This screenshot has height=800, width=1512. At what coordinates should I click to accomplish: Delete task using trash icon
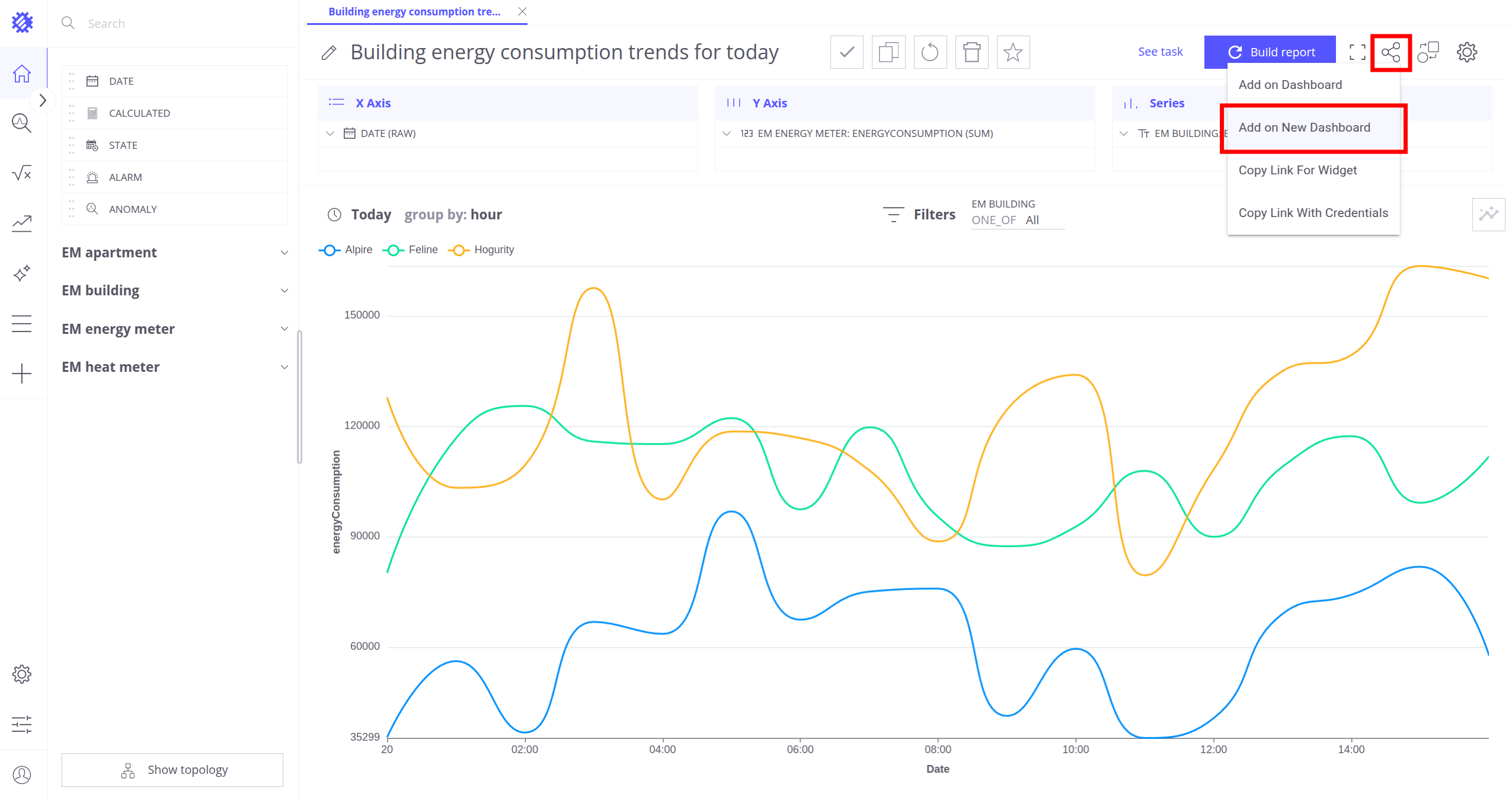(971, 52)
